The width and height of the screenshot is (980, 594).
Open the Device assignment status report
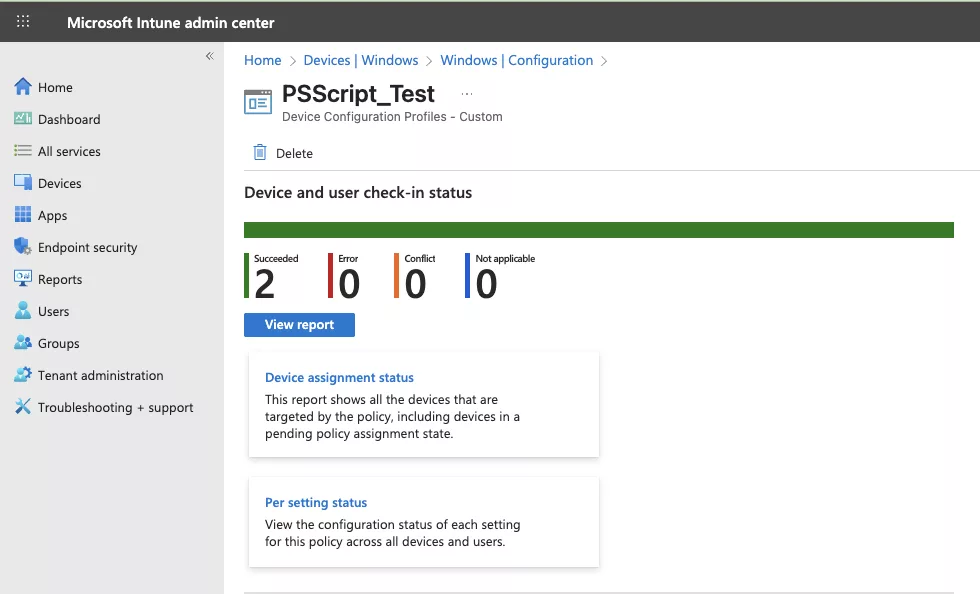click(x=338, y=377)
